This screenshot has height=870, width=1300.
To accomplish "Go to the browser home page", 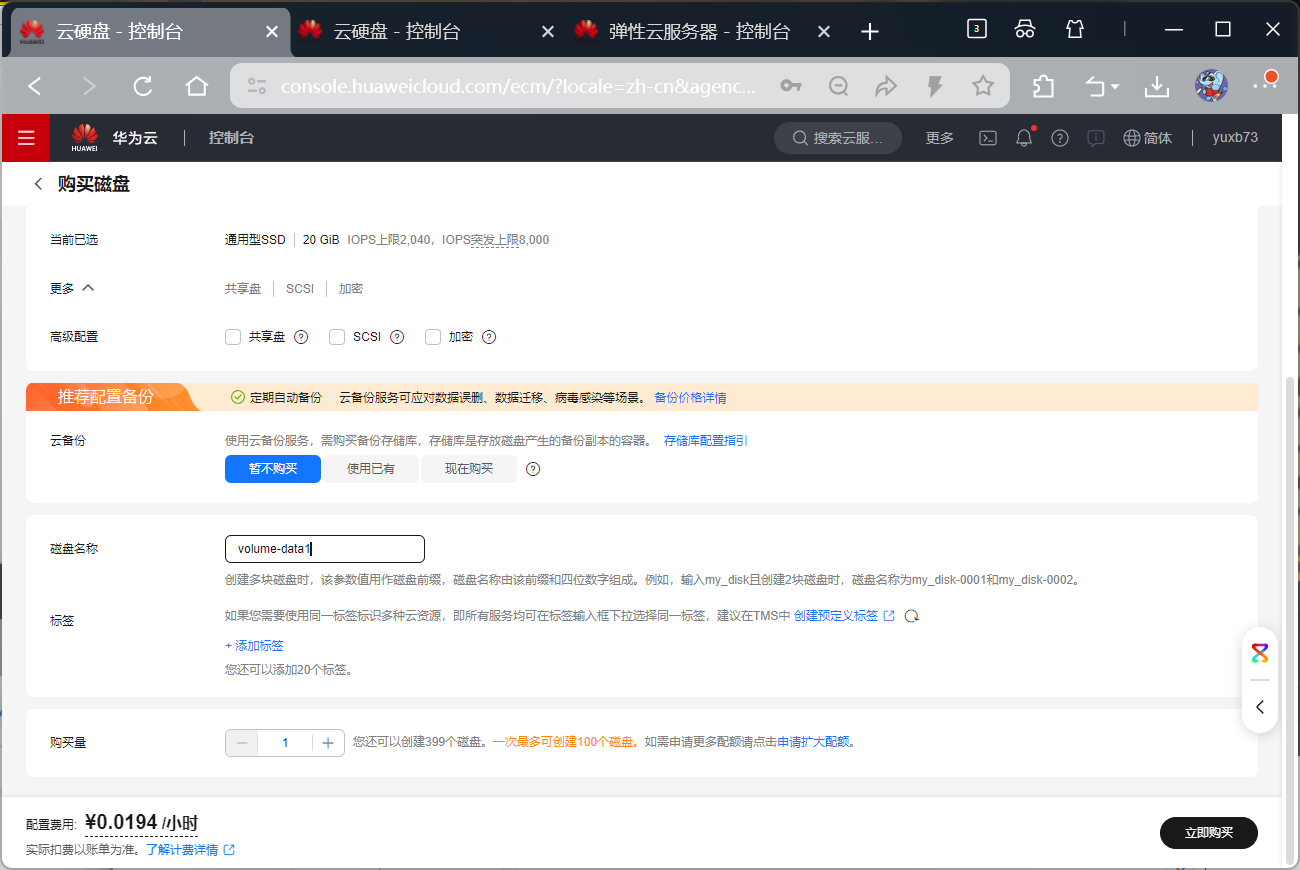I will click(197, 87).
